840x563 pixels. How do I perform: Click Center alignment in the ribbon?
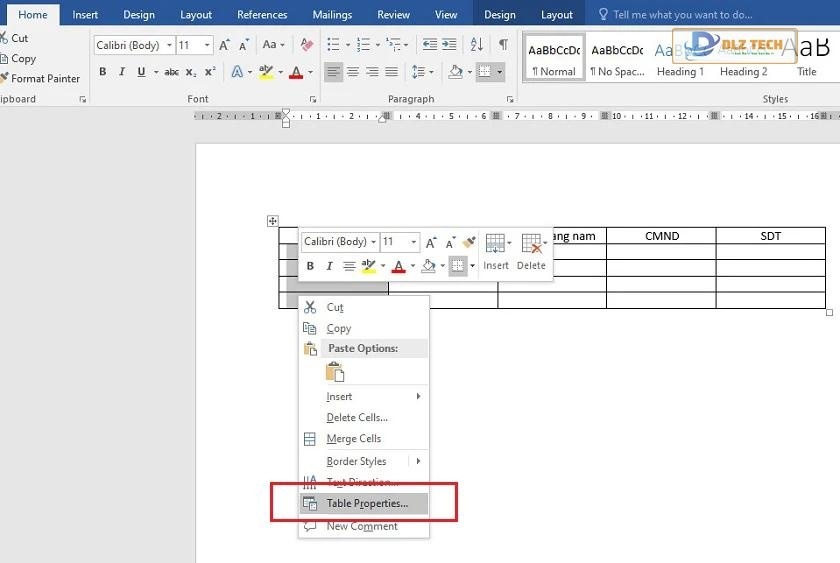pos(353,72)
